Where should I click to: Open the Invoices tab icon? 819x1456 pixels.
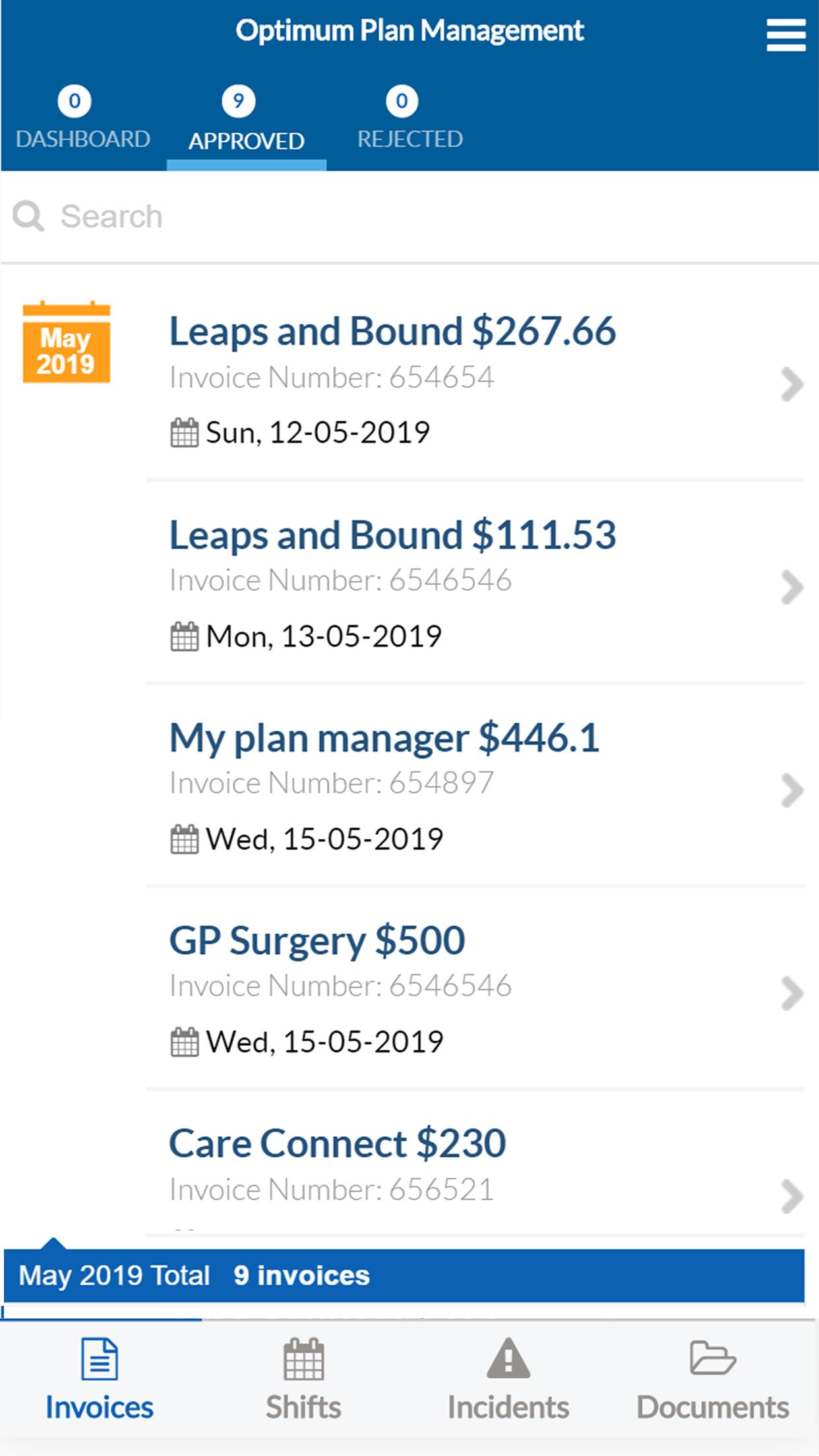[x=100, y=1359]
